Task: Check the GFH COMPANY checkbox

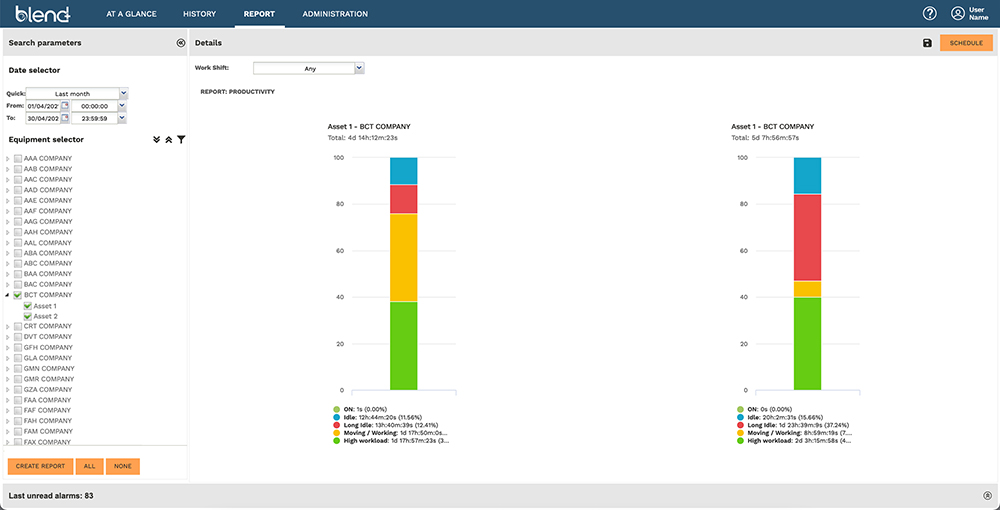Action: point(18,347)
